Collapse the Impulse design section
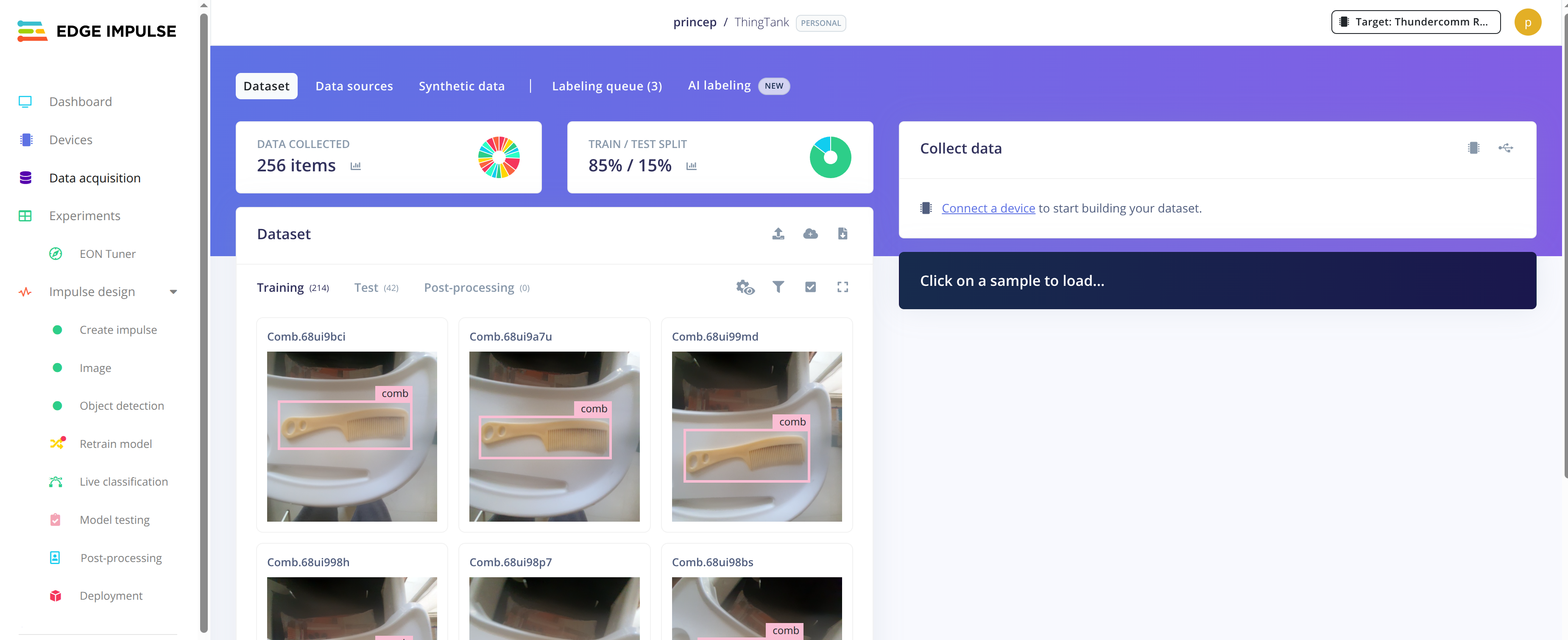The width and height of the screenshot is (1568, 640). [x=173, y=292]
